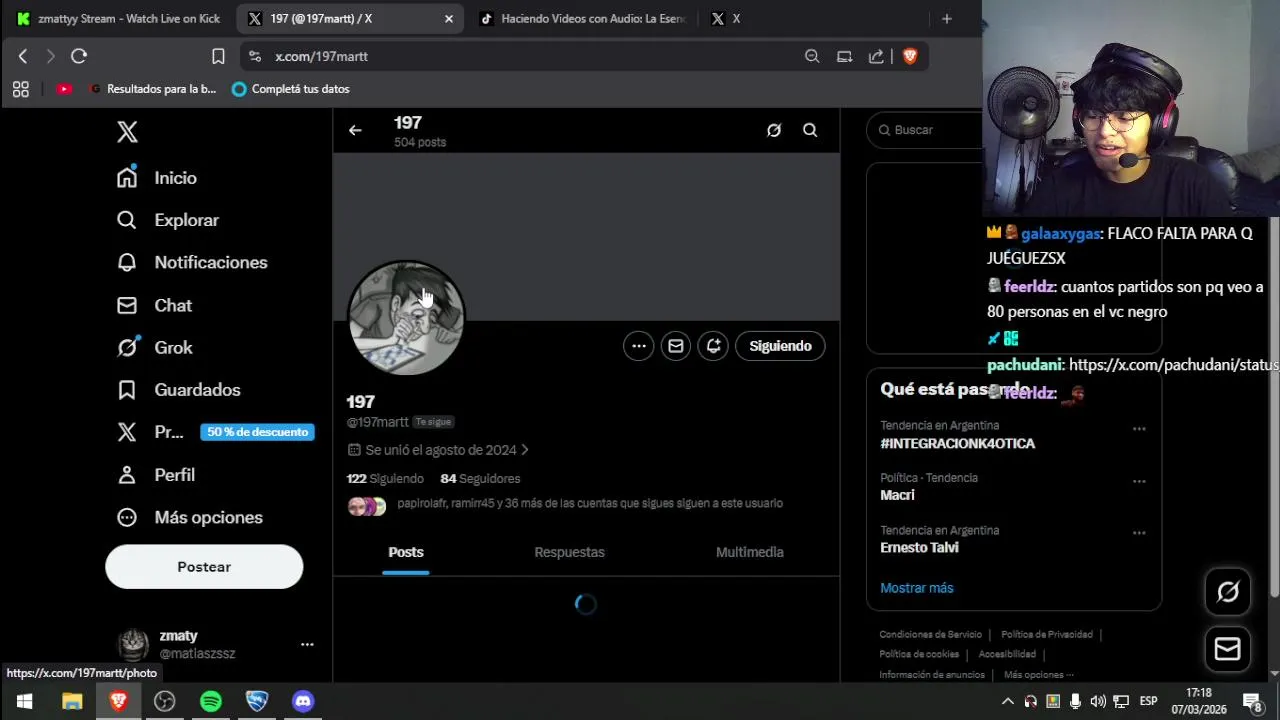
Task: Select the Posts tab
Action: pyautogui.click(x=406, y=552)
